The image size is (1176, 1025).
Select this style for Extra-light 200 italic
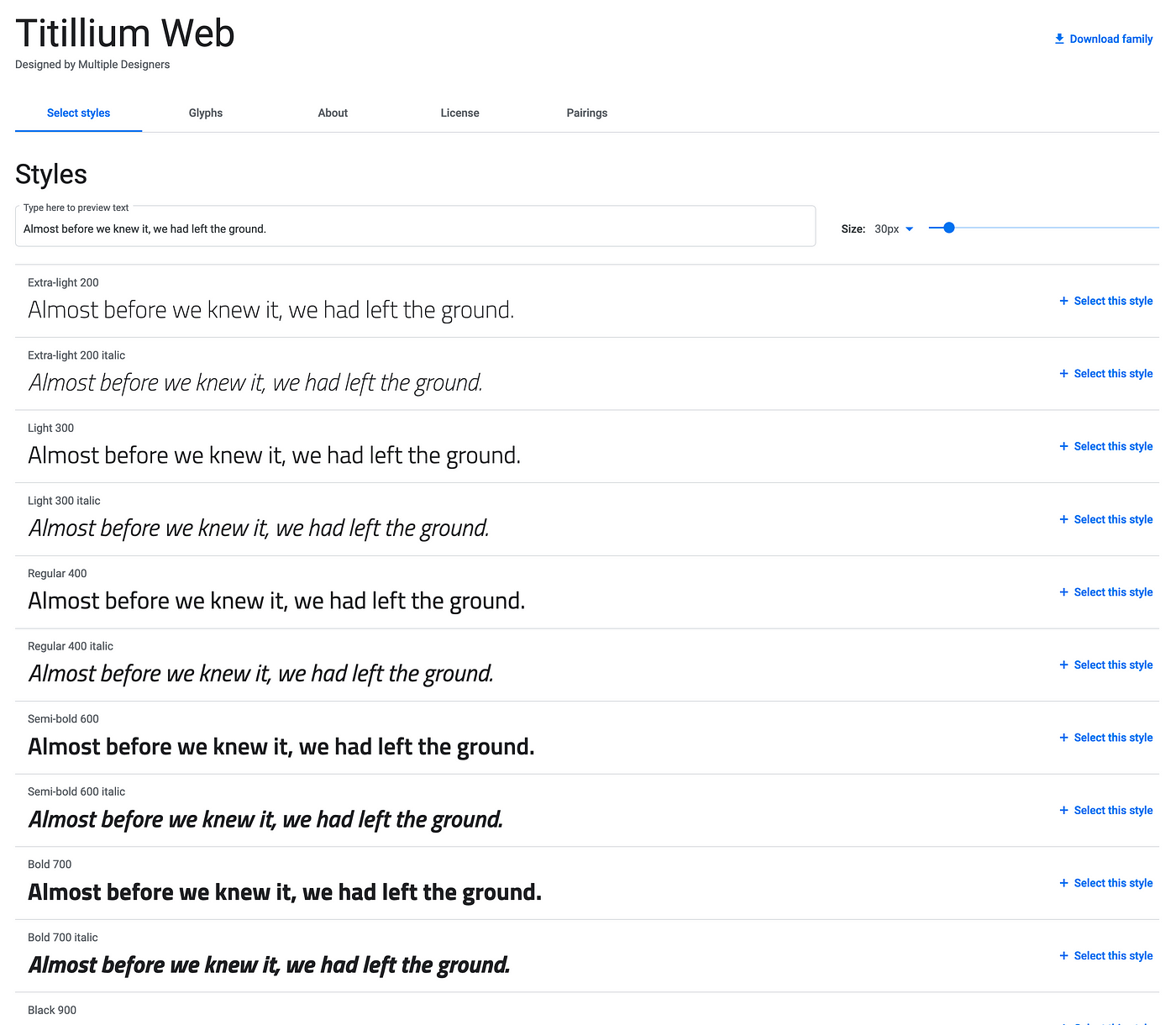point(1113,374)
